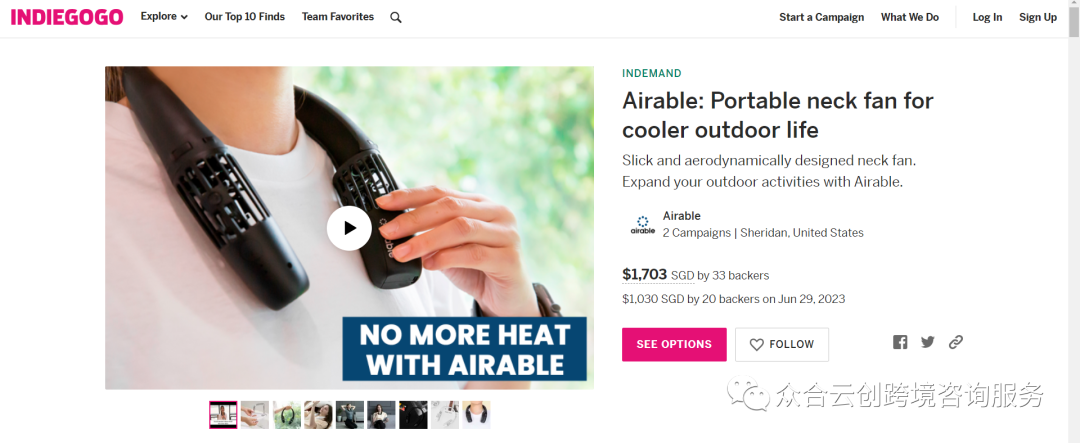This screenshot has height=443, width=1080.
Task: Select the first highlighted gallery thumbnail
Action: [x=223, y=415]
